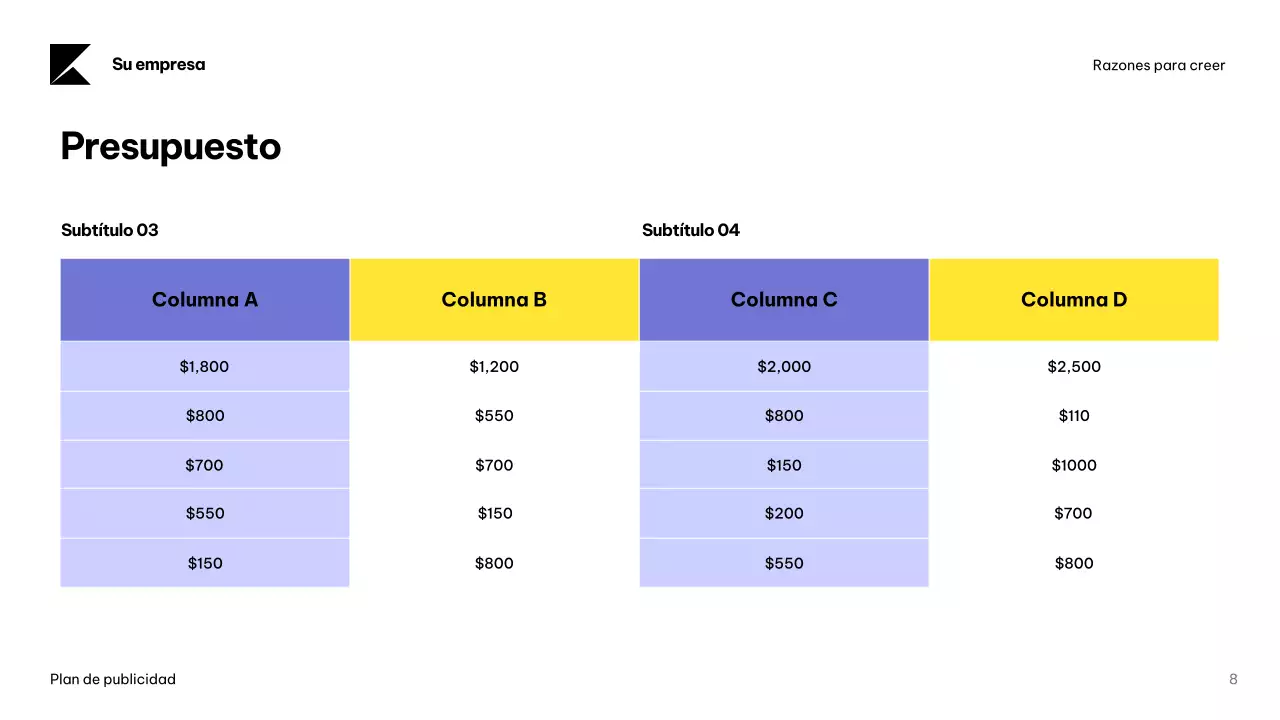Viewport: 1280px width, 720px height.
Task: Click the Columna B header cell
Action: click(x=494, y=300)
